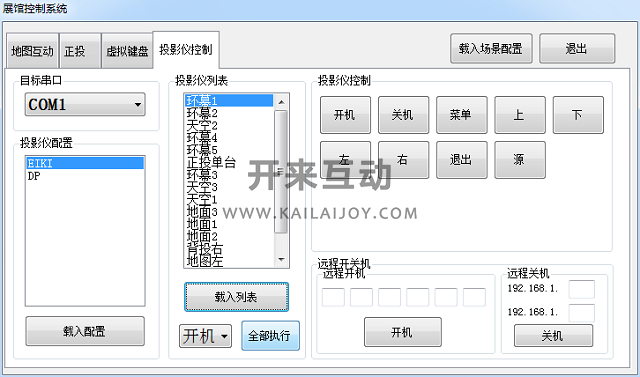Select 环幕2 in projector list
This screenshot has width=640, height=377.
click(x=229, y=113)
